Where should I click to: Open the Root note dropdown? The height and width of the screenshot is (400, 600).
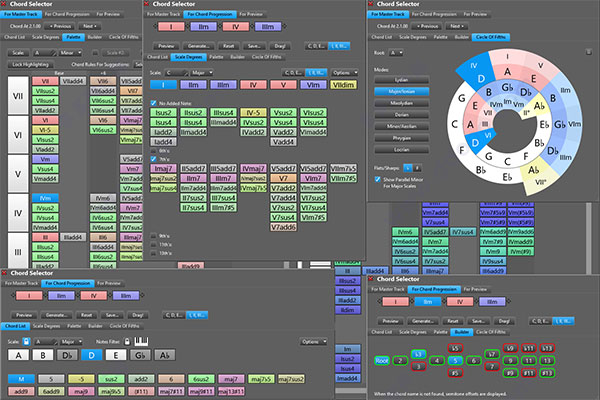pyautogui.click(x=396, y=53)
